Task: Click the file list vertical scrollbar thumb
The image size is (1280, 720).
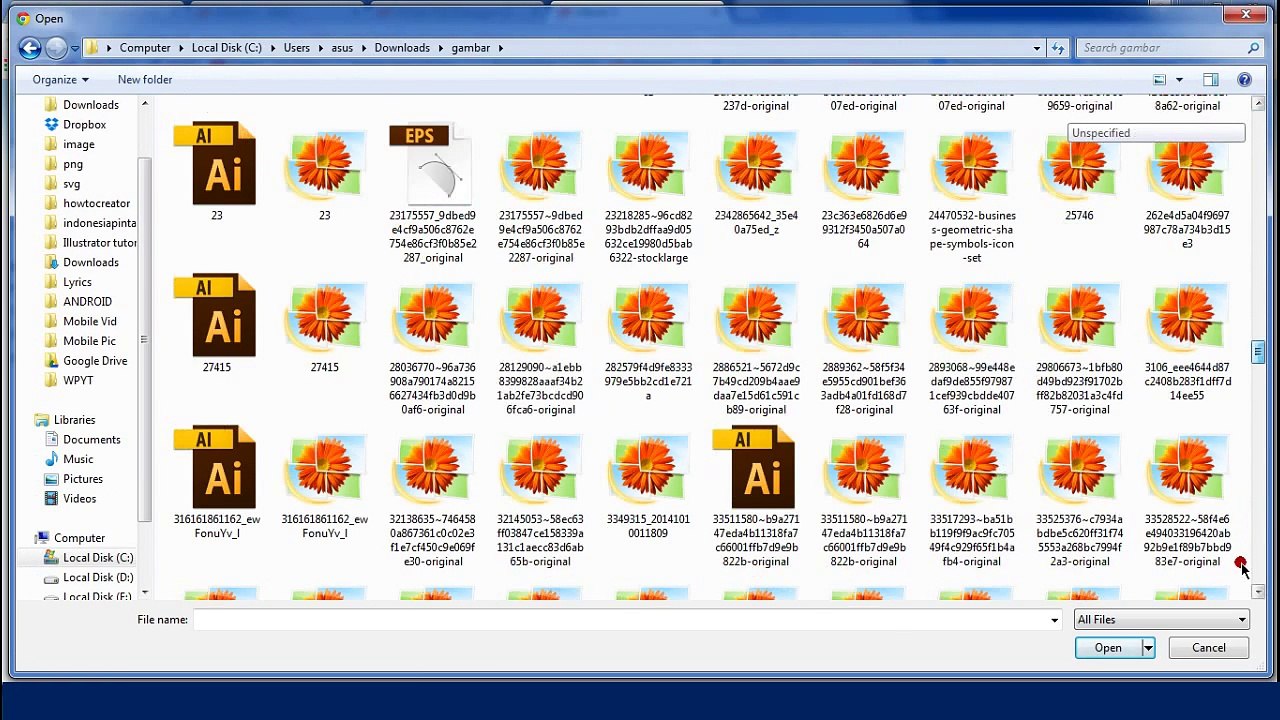Action: point(1257,352)
